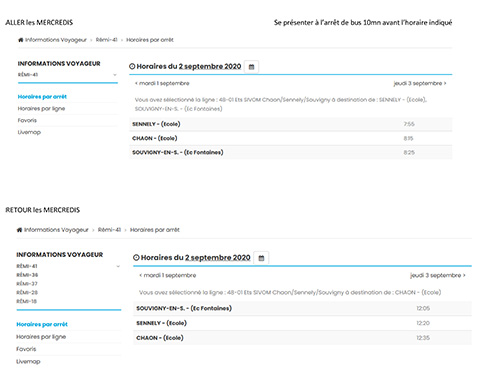500x389 pixels.
Task: Expand the RÉMI-41 dropdown in the upper sidebar
Action: click(x=115, y=75)
